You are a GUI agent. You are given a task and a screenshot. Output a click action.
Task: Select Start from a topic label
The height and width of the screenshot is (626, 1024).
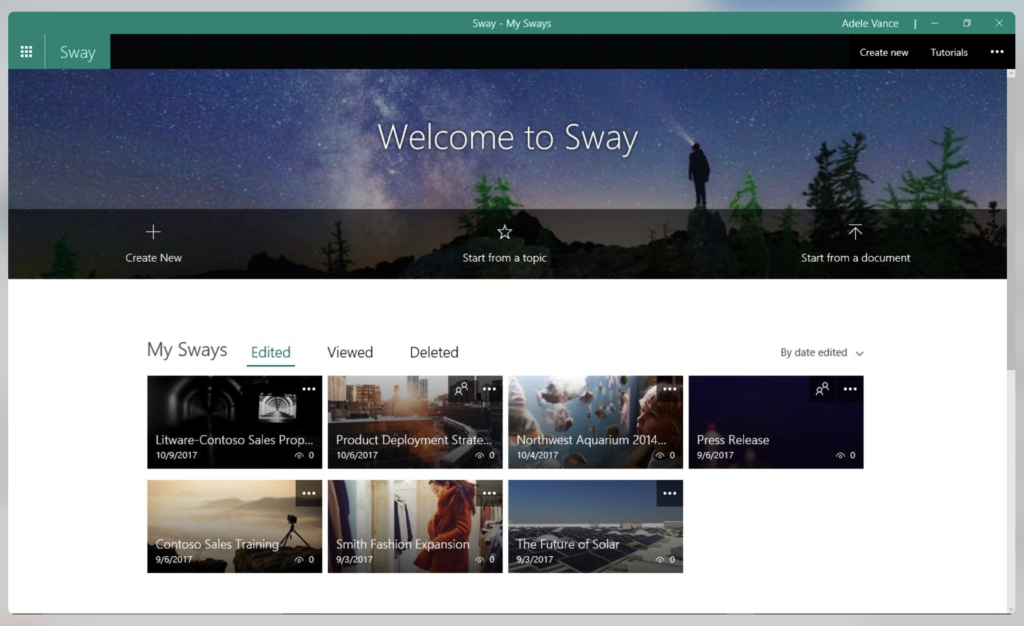tap(504, 258)
